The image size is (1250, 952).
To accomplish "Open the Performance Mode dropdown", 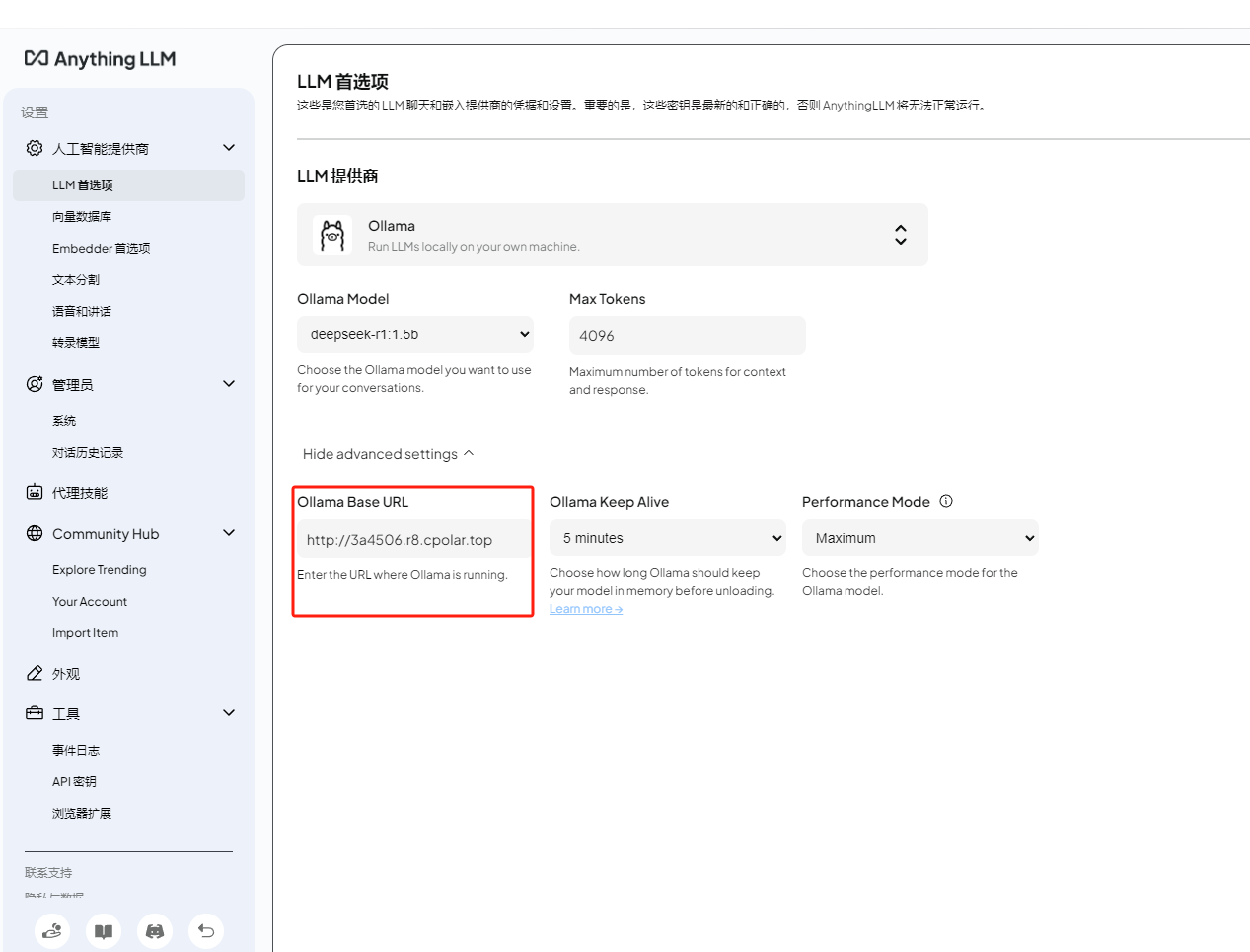I will (x=920, y=538).
